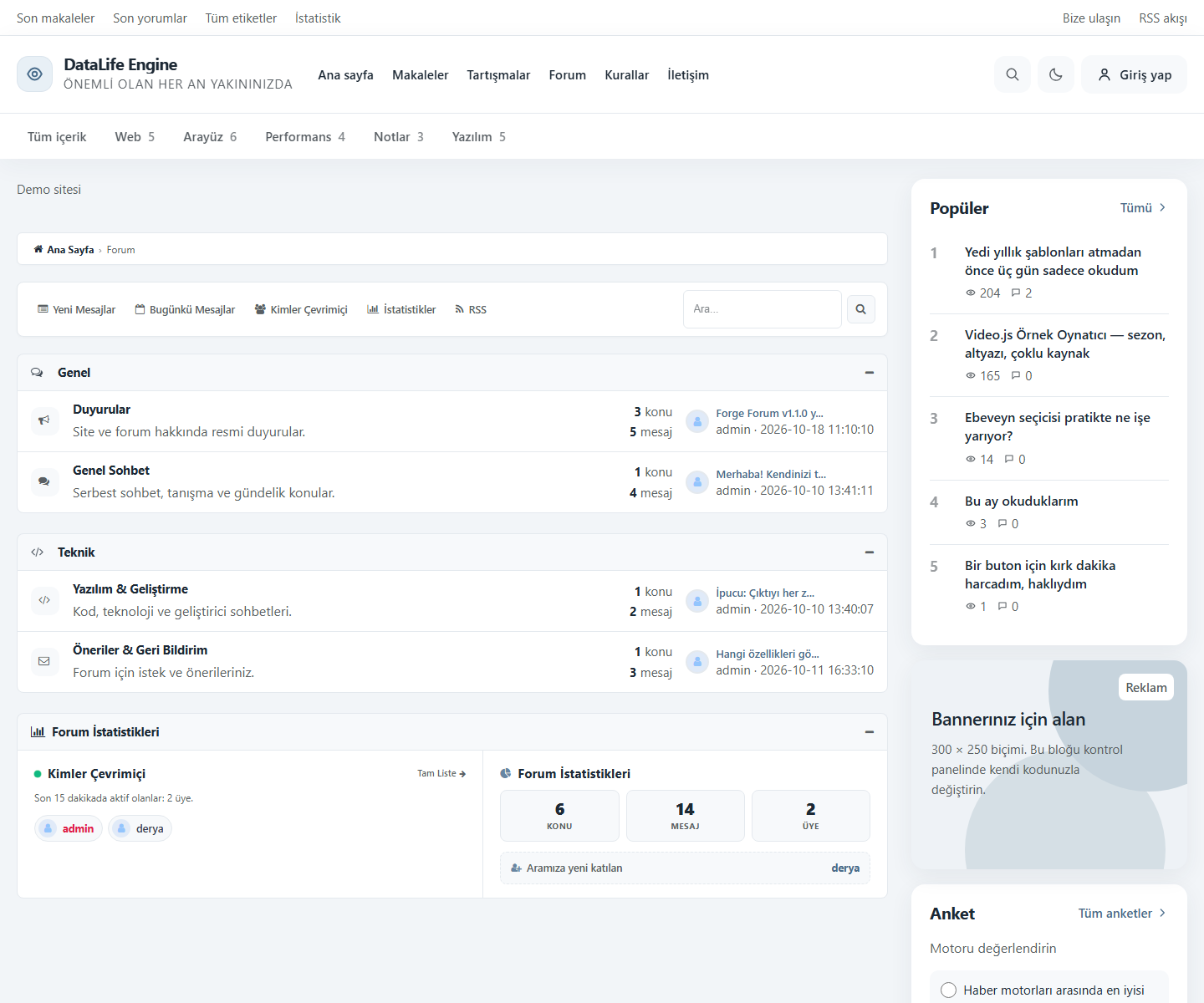This screenshot has height=1003, width=1204.
Task: Open popular article 'Bu ay okuduklarım'
Action: tap(1022, 501)
